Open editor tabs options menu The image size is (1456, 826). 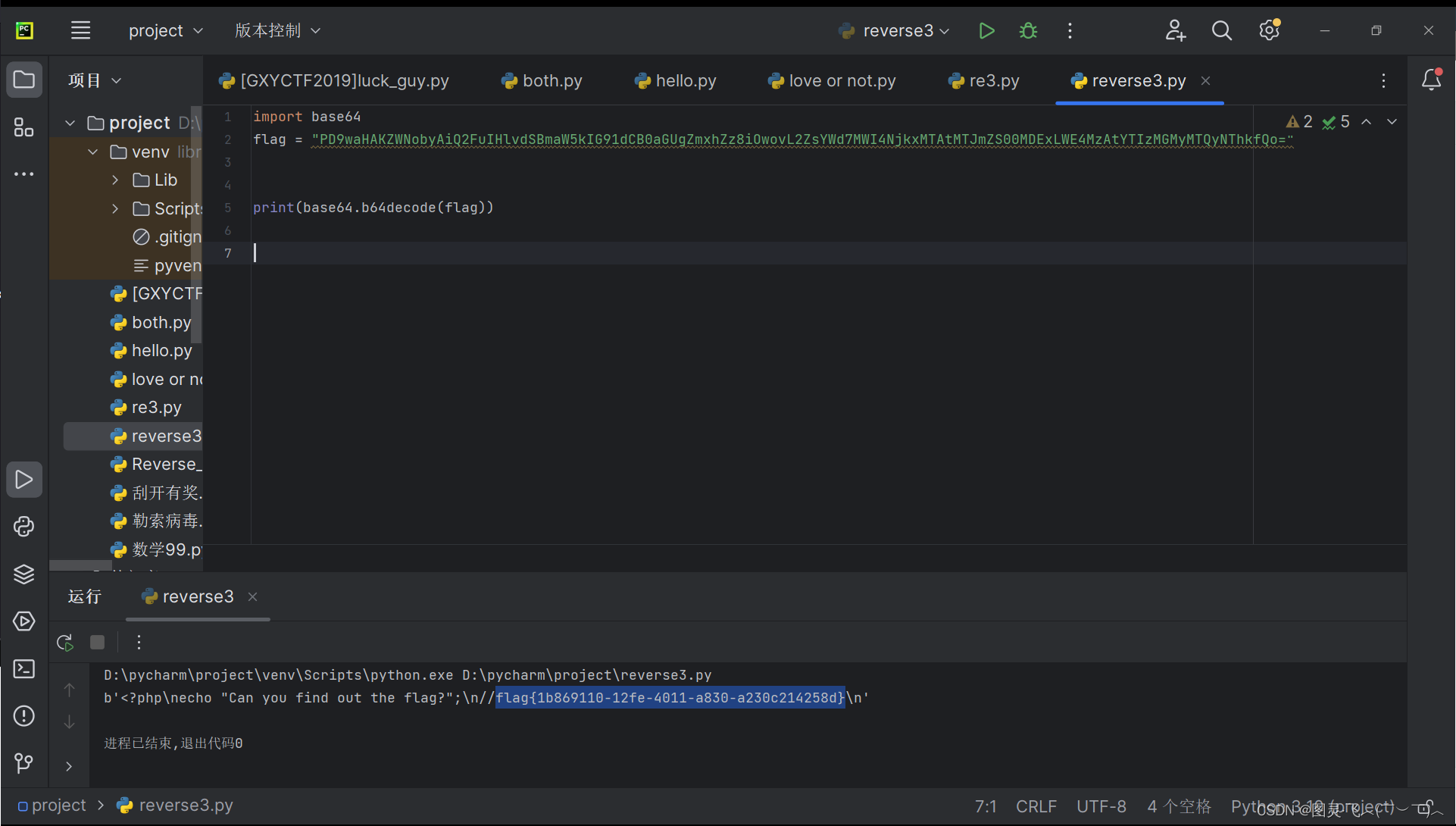pos(1383,80)
